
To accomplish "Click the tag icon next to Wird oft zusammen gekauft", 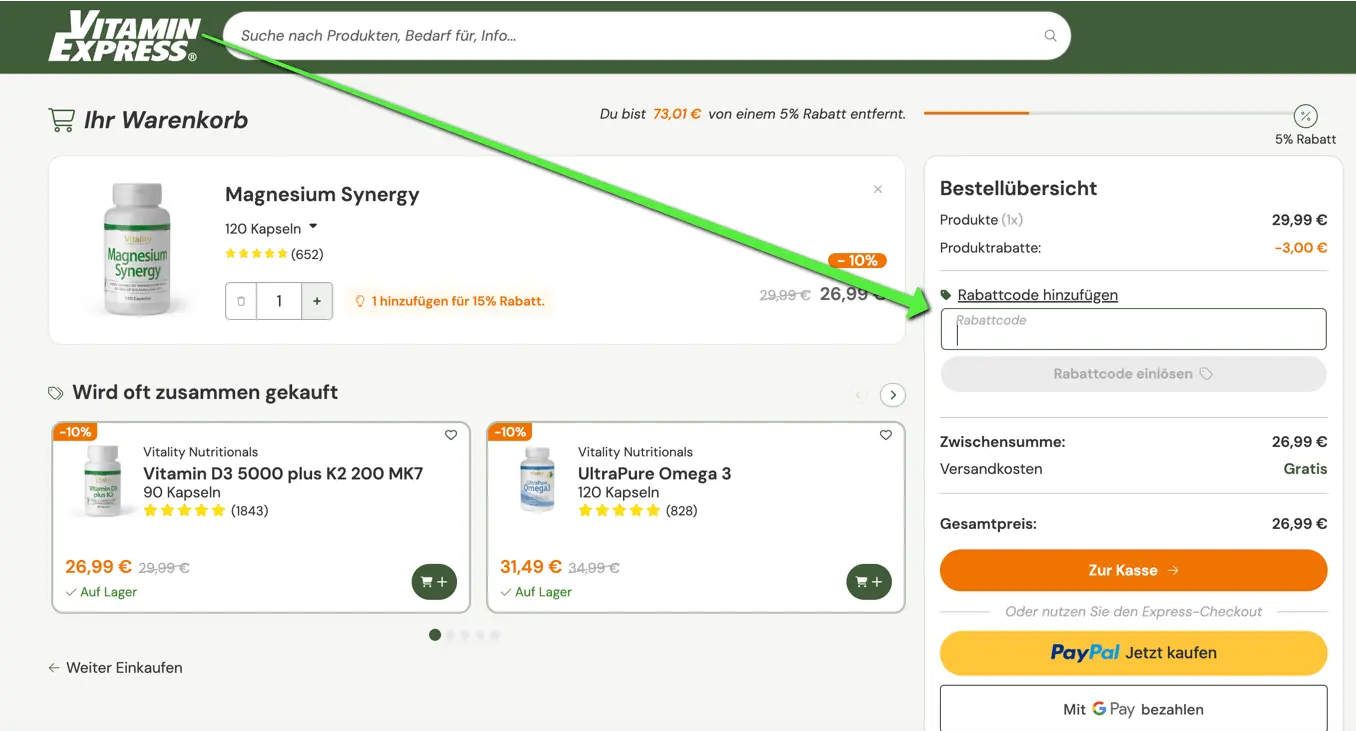I will point(56,393).
